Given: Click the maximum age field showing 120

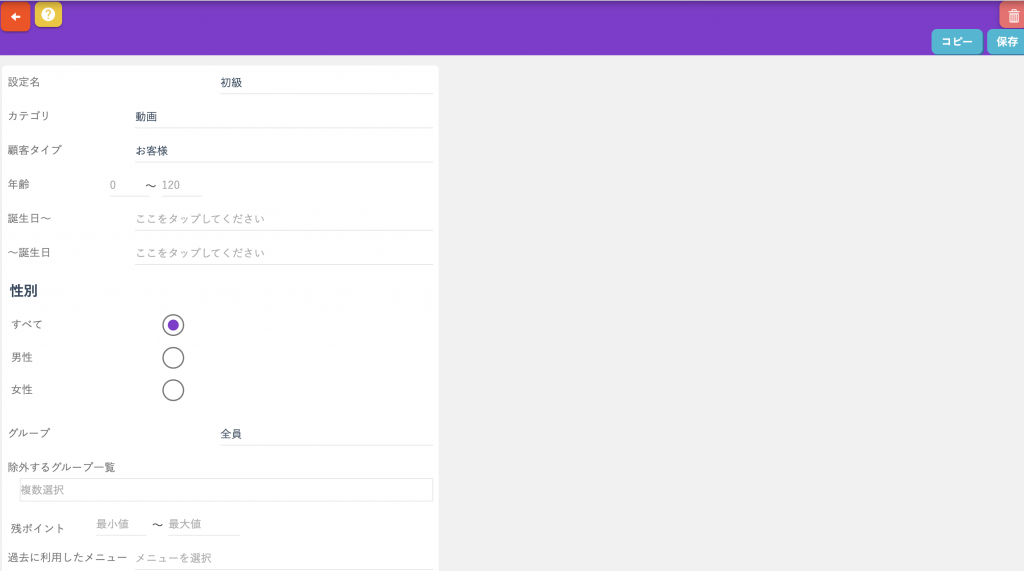Looking at the screenshot, I should tap(182, 185).
